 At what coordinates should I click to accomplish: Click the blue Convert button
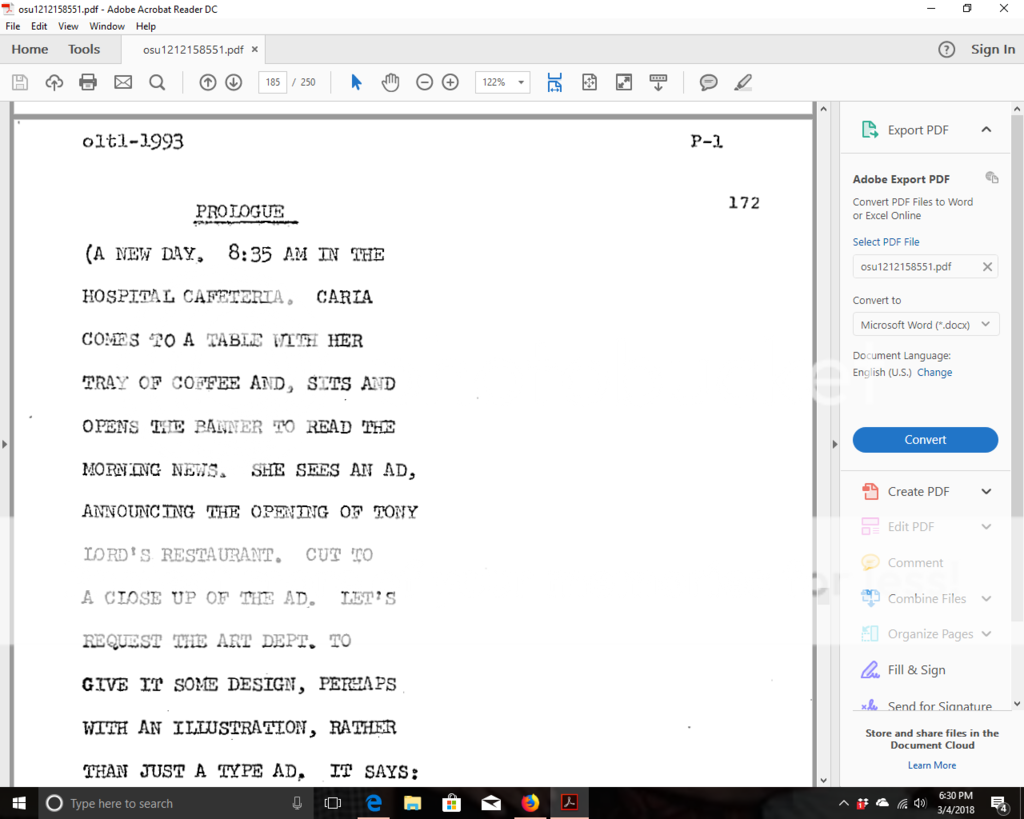[925, 440]
